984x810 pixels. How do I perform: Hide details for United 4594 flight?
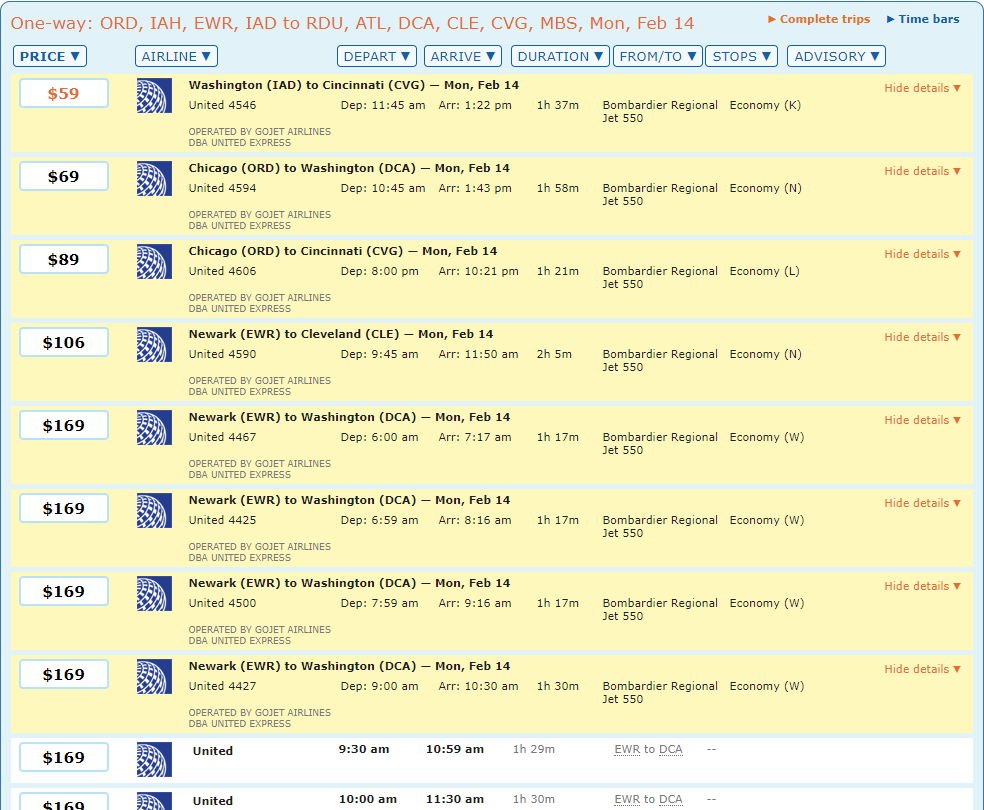[922, 171]
